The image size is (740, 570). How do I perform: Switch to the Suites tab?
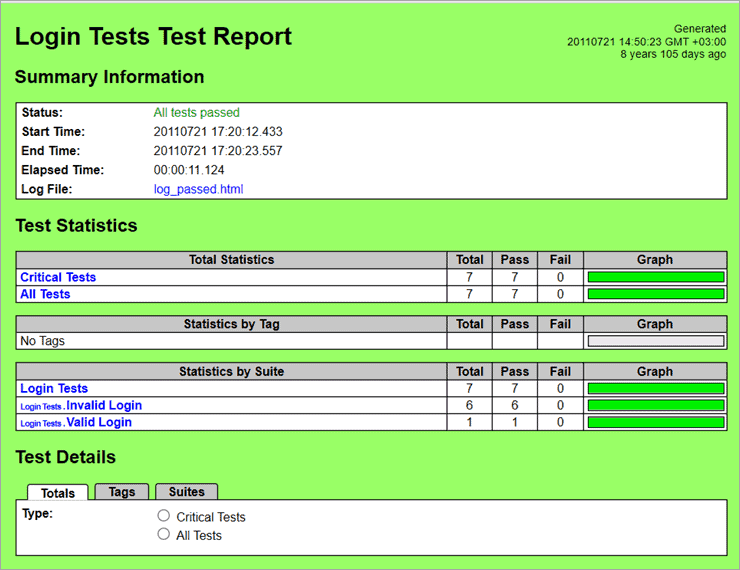[x=186, y=492]
